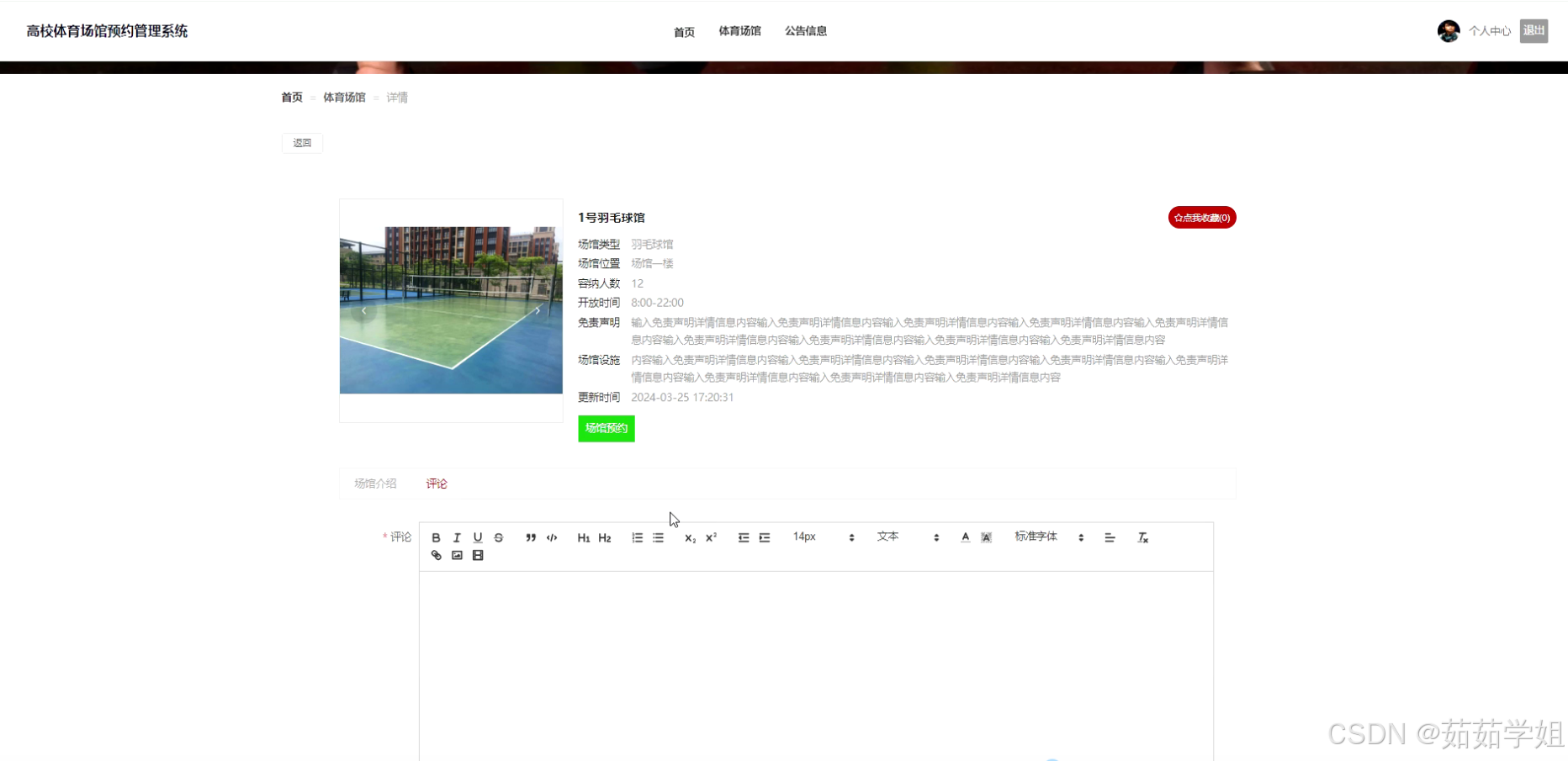This screenshot has width=1568, height=761.
Task: Click the venue name 1号羽毛球馆
Action: [612, 218]
